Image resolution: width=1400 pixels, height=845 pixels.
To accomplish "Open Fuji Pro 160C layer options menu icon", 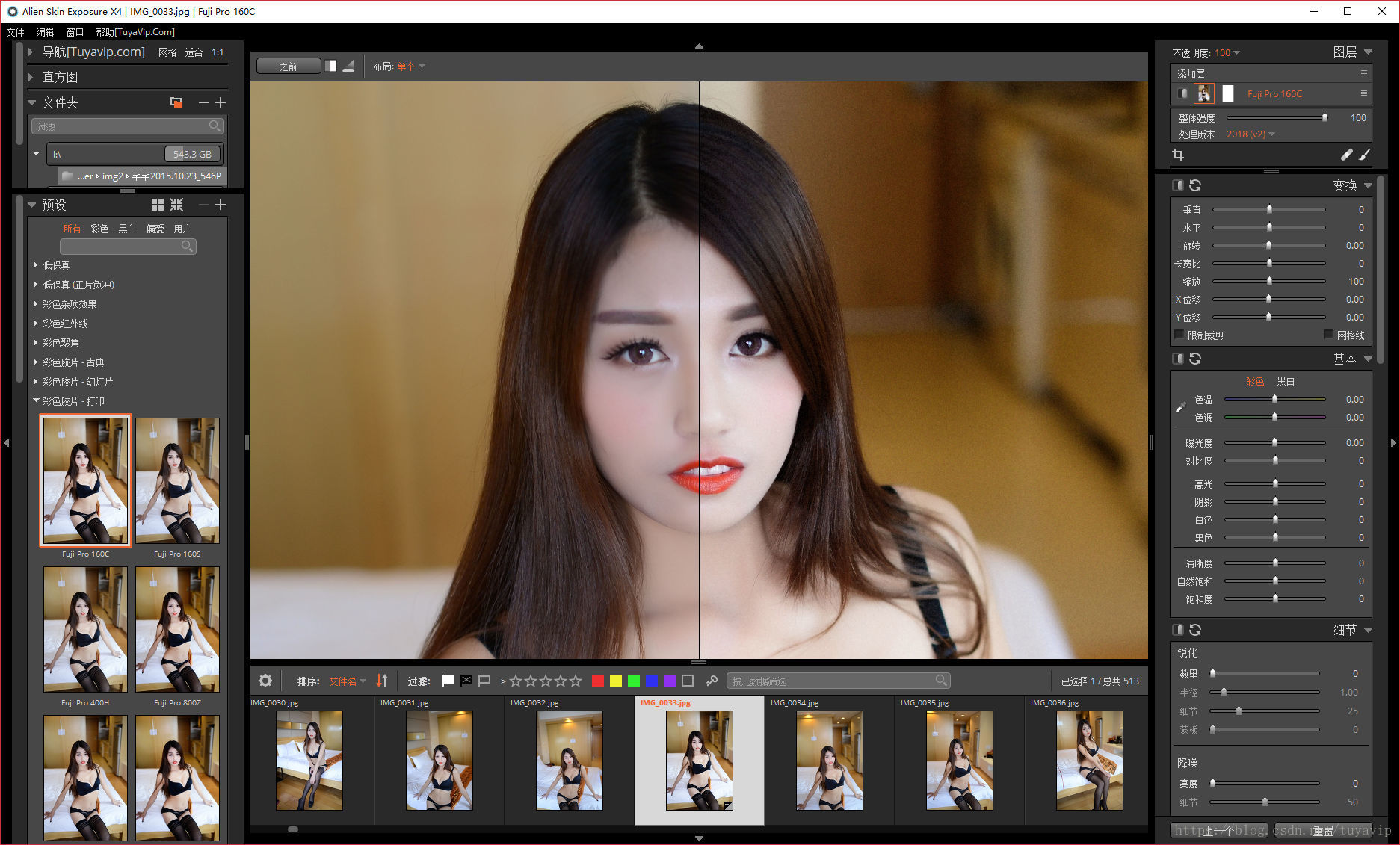I will coord(1363,93).
